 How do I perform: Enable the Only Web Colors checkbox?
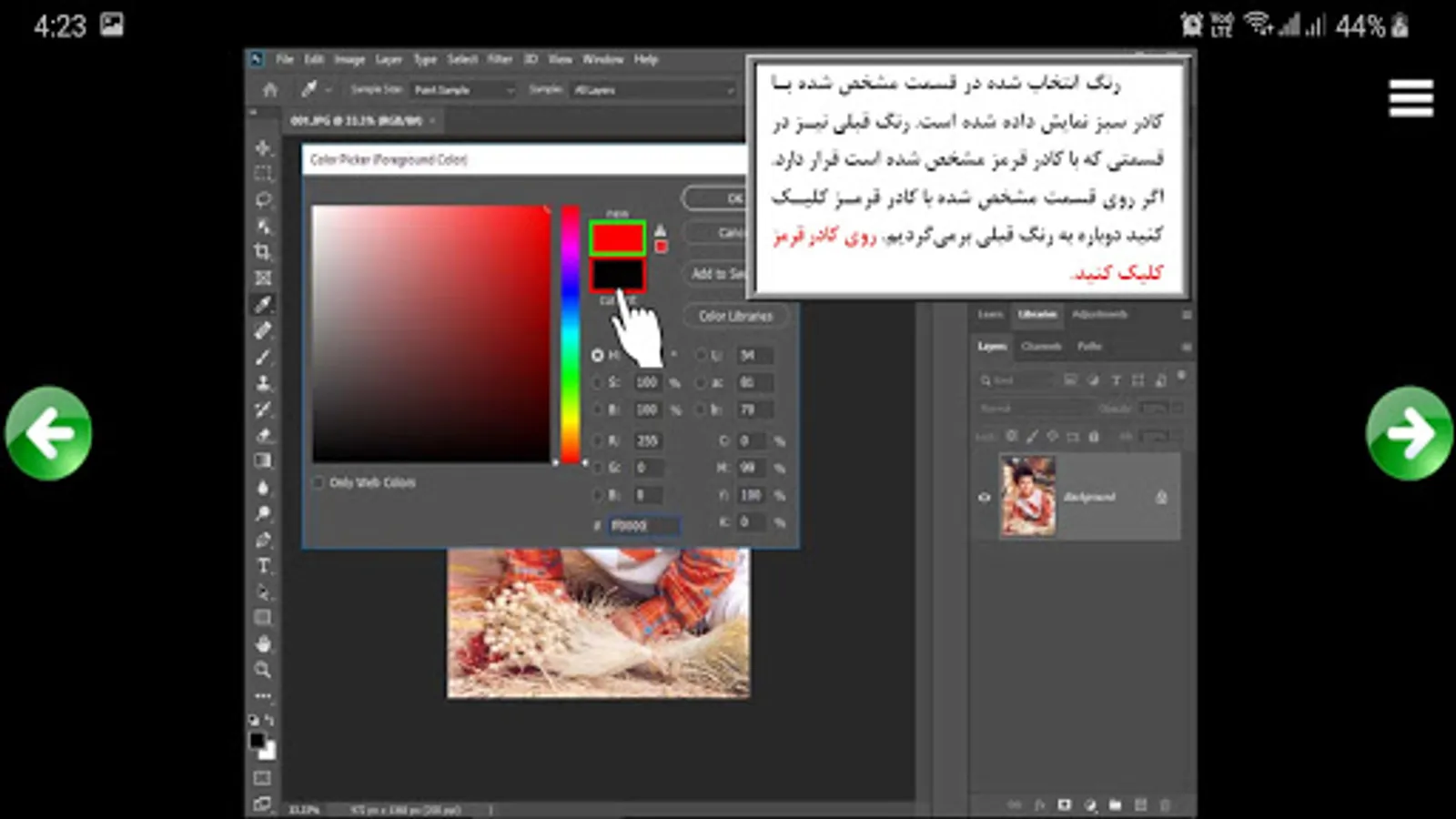point(318,482)
